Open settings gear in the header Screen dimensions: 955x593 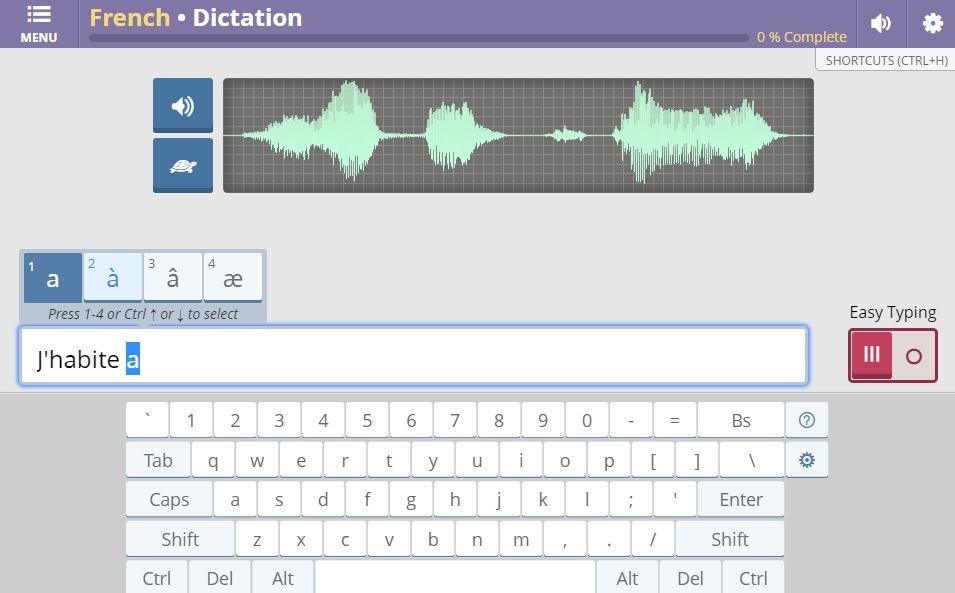[932, 24]
